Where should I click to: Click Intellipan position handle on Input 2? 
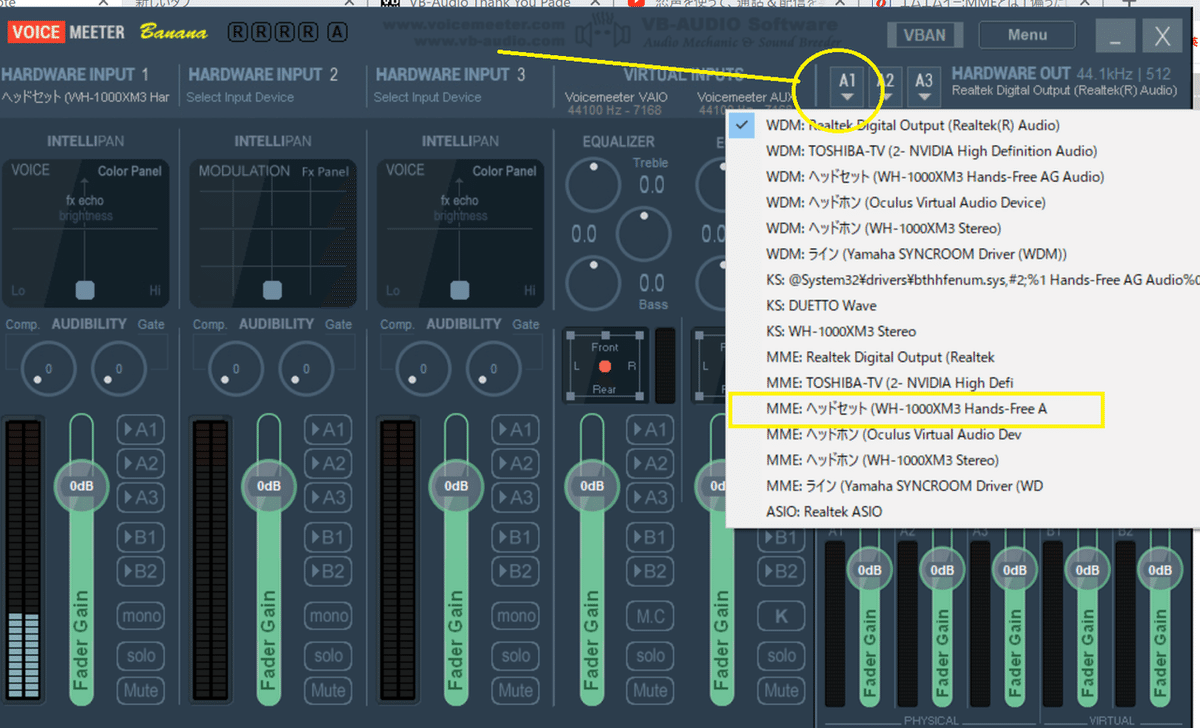272,290
